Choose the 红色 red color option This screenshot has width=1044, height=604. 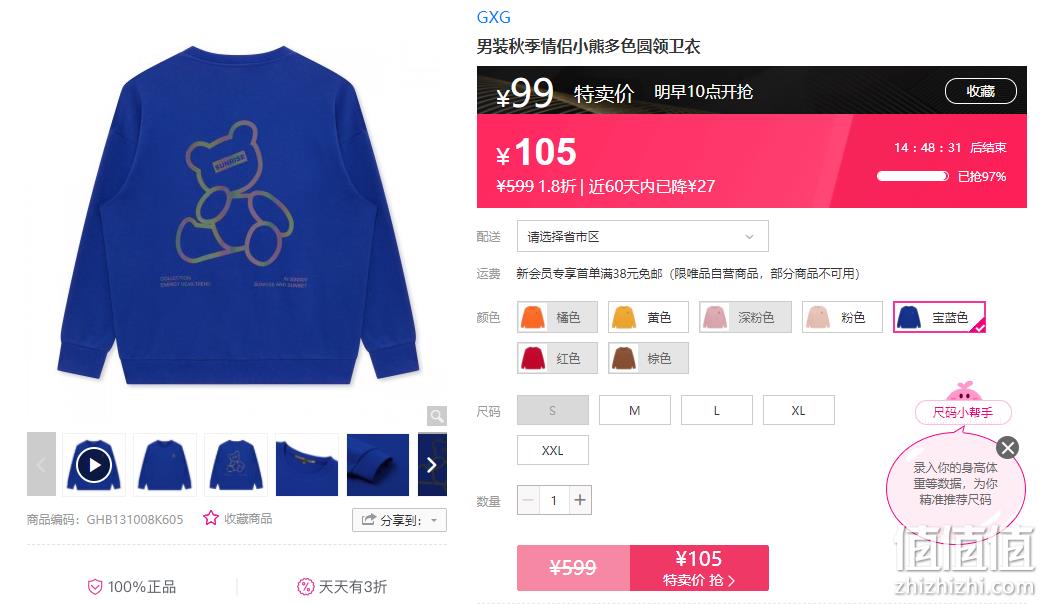[x=558, y=358]
